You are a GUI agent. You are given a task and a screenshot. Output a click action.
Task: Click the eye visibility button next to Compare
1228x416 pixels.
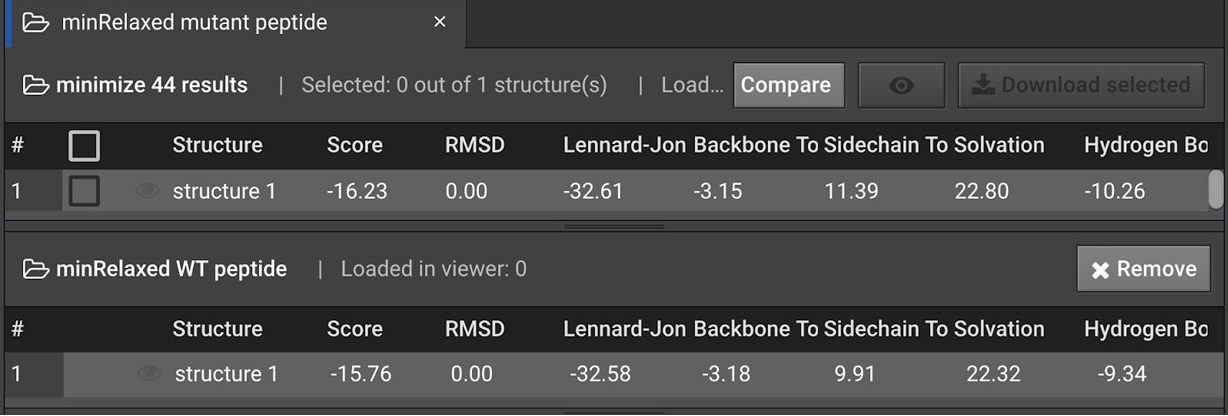point(901,85)
